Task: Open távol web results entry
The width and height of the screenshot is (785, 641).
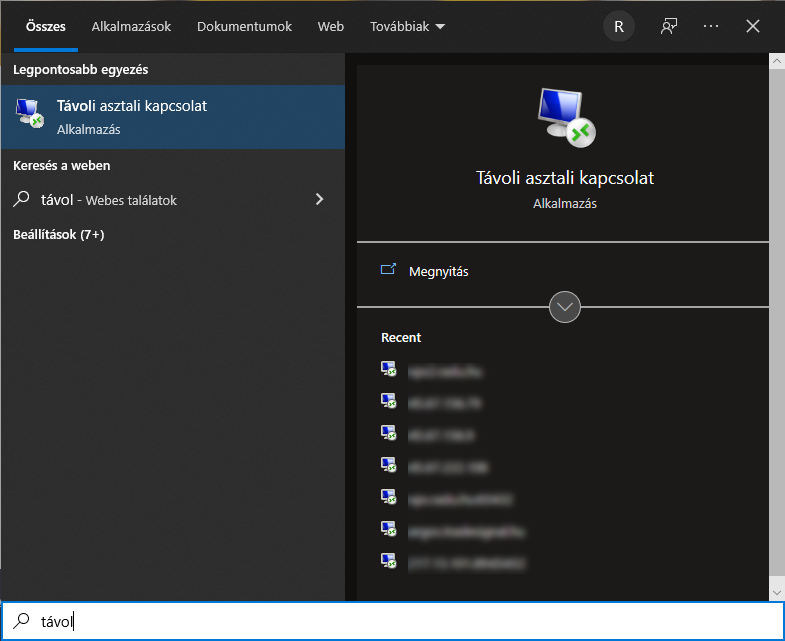Action: click(x=173, y=200)
